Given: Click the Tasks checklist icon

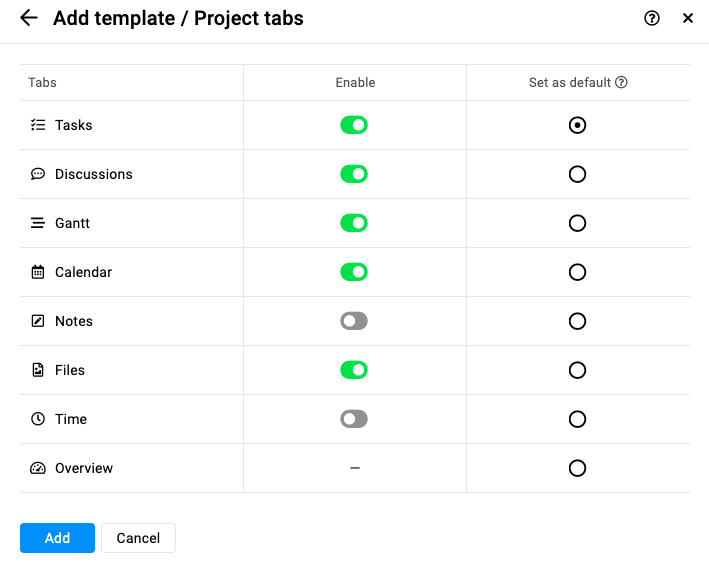Looking at the screenshot, I should (38, 125).
